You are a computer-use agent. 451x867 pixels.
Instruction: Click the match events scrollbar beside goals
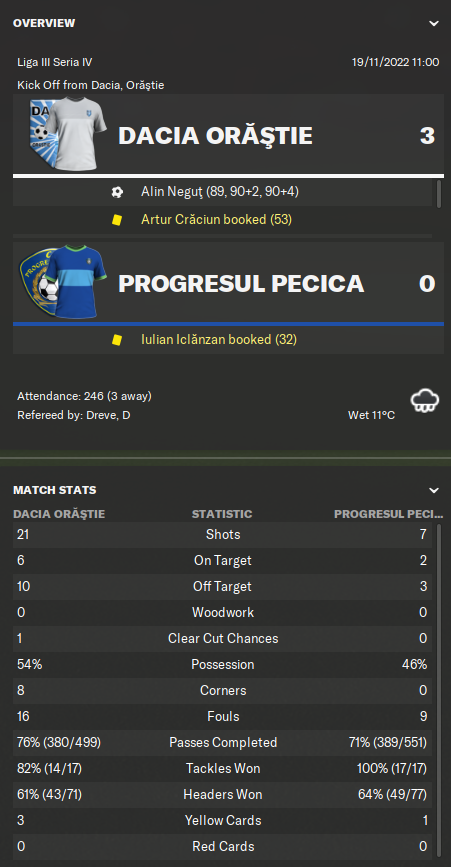click(x=439, y=194)
